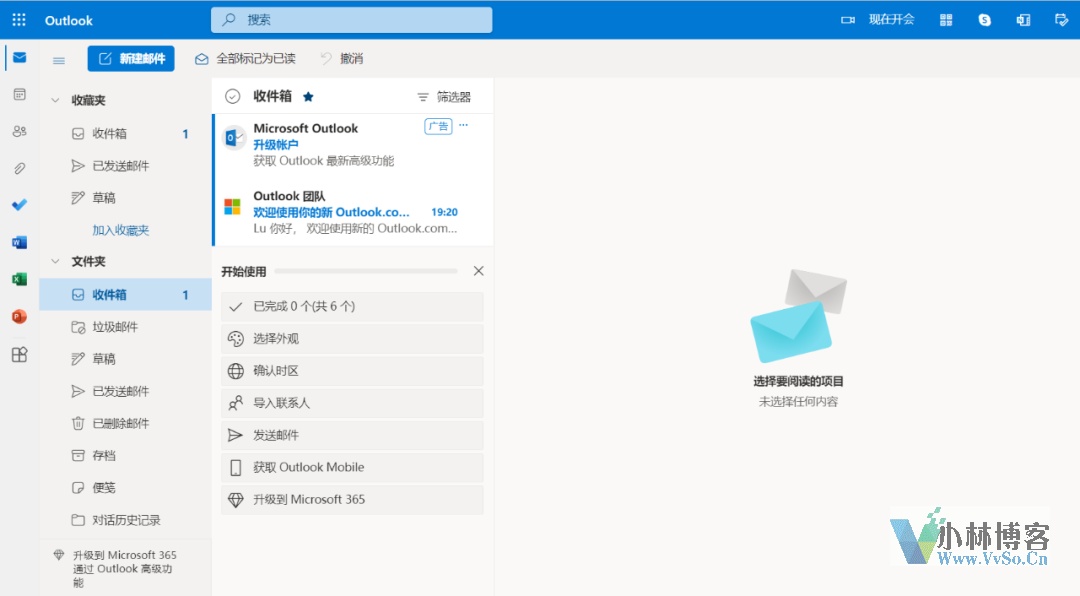Open 已发送邮件 under favorites
Viewport: 1080px width, 596px height.
click(125, 166)
